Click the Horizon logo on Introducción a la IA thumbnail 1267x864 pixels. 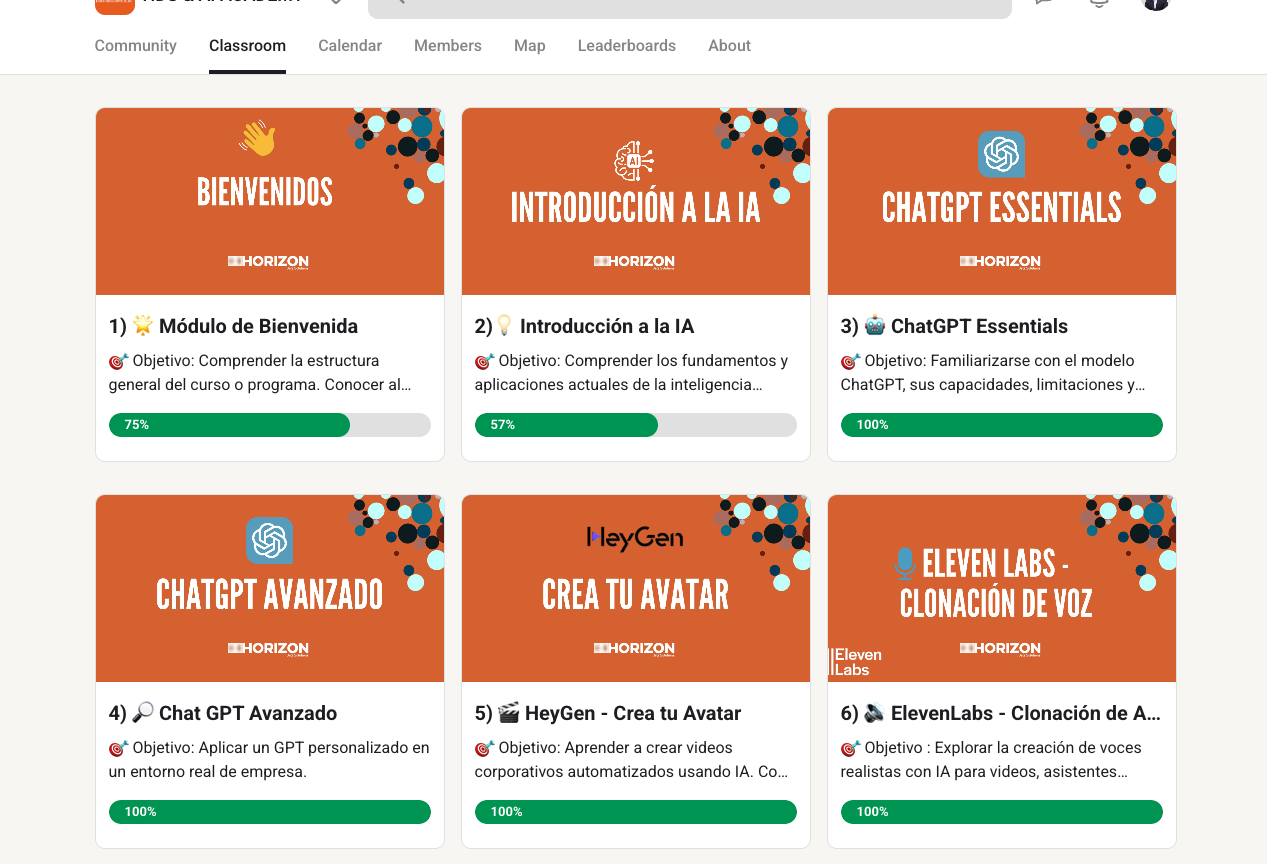[635, 262]
